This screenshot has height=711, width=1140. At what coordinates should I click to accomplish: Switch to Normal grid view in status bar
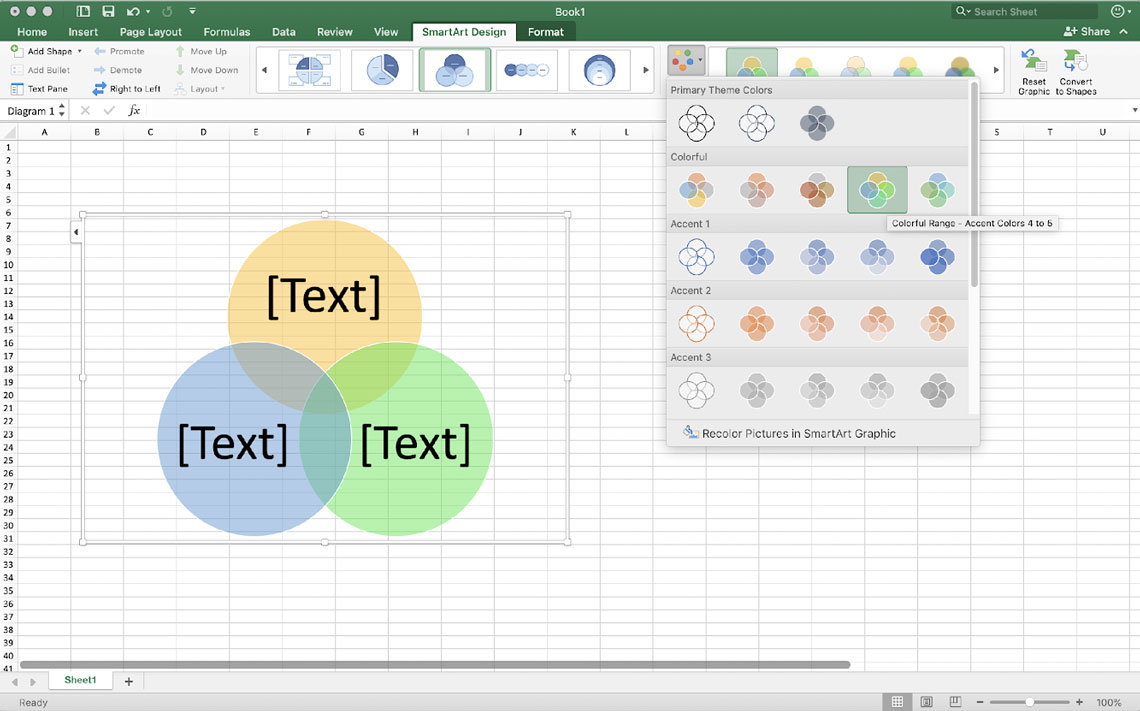898,702
